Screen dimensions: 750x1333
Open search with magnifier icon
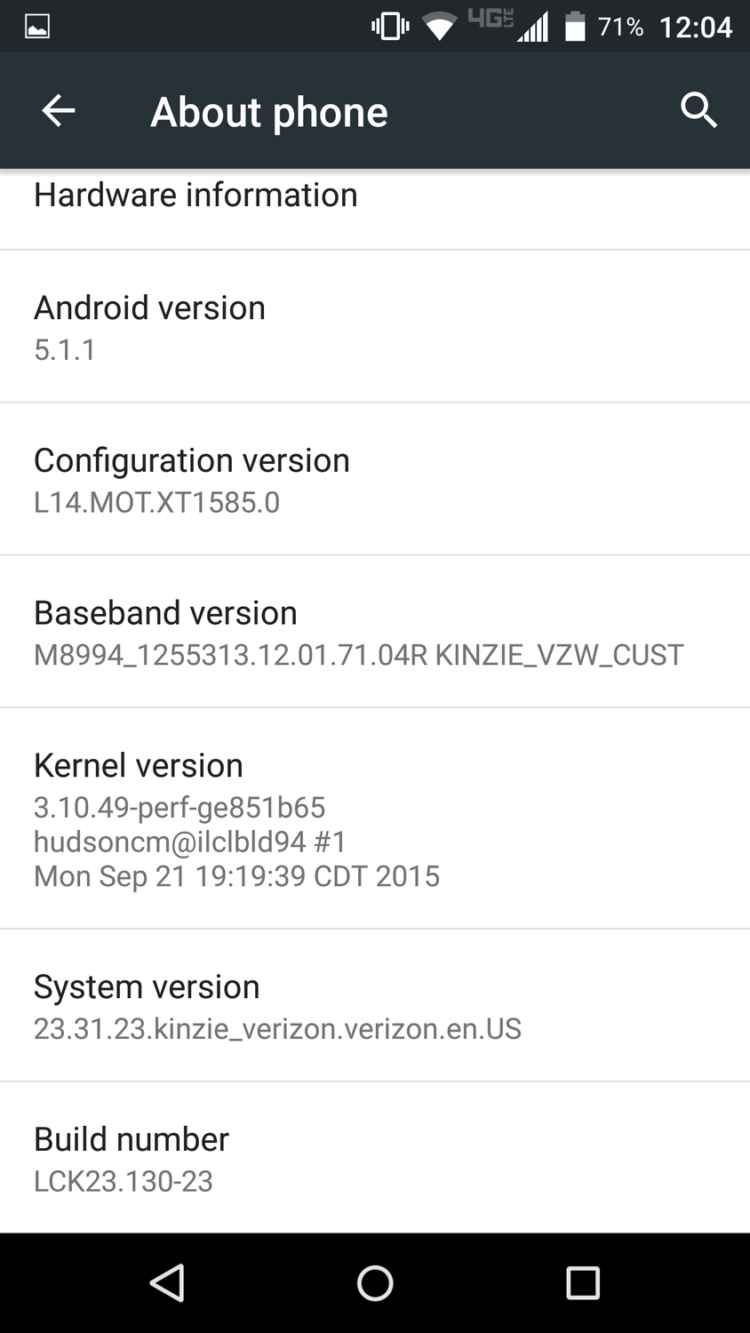pyautogui.click(x=699, y=111)
